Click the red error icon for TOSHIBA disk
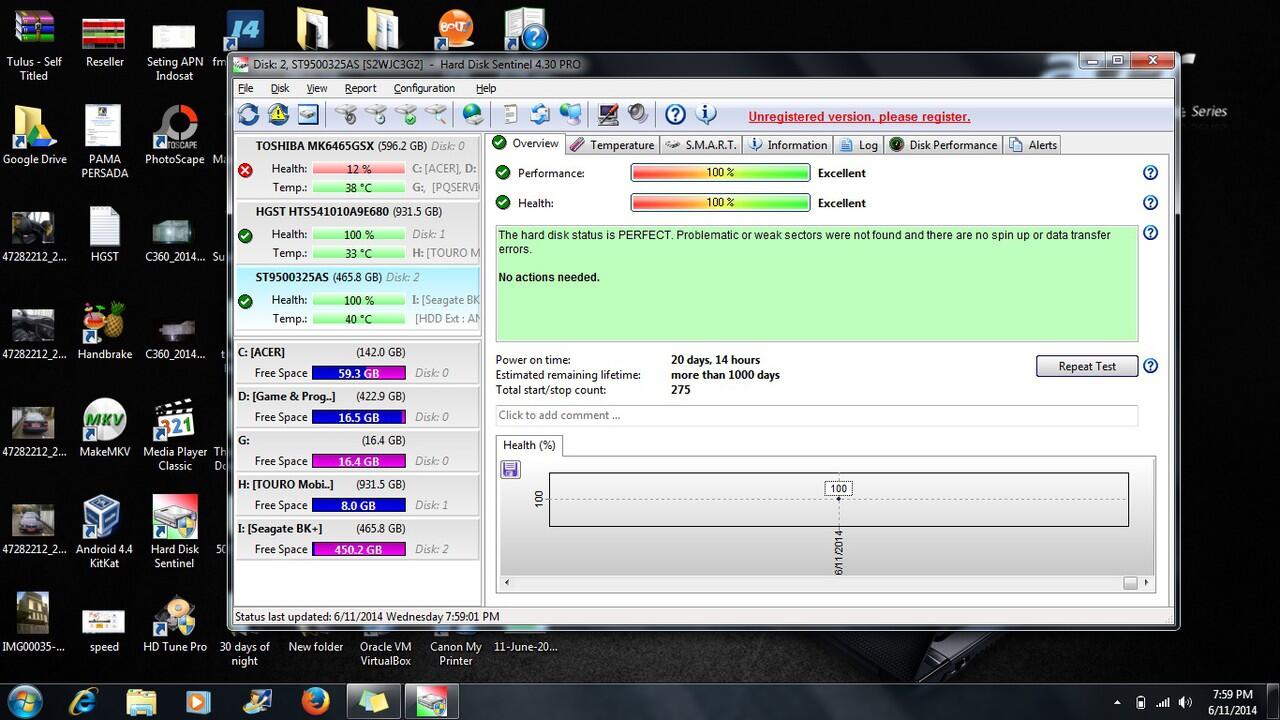Screen dimensions: 1280x720 pos(245,170)
